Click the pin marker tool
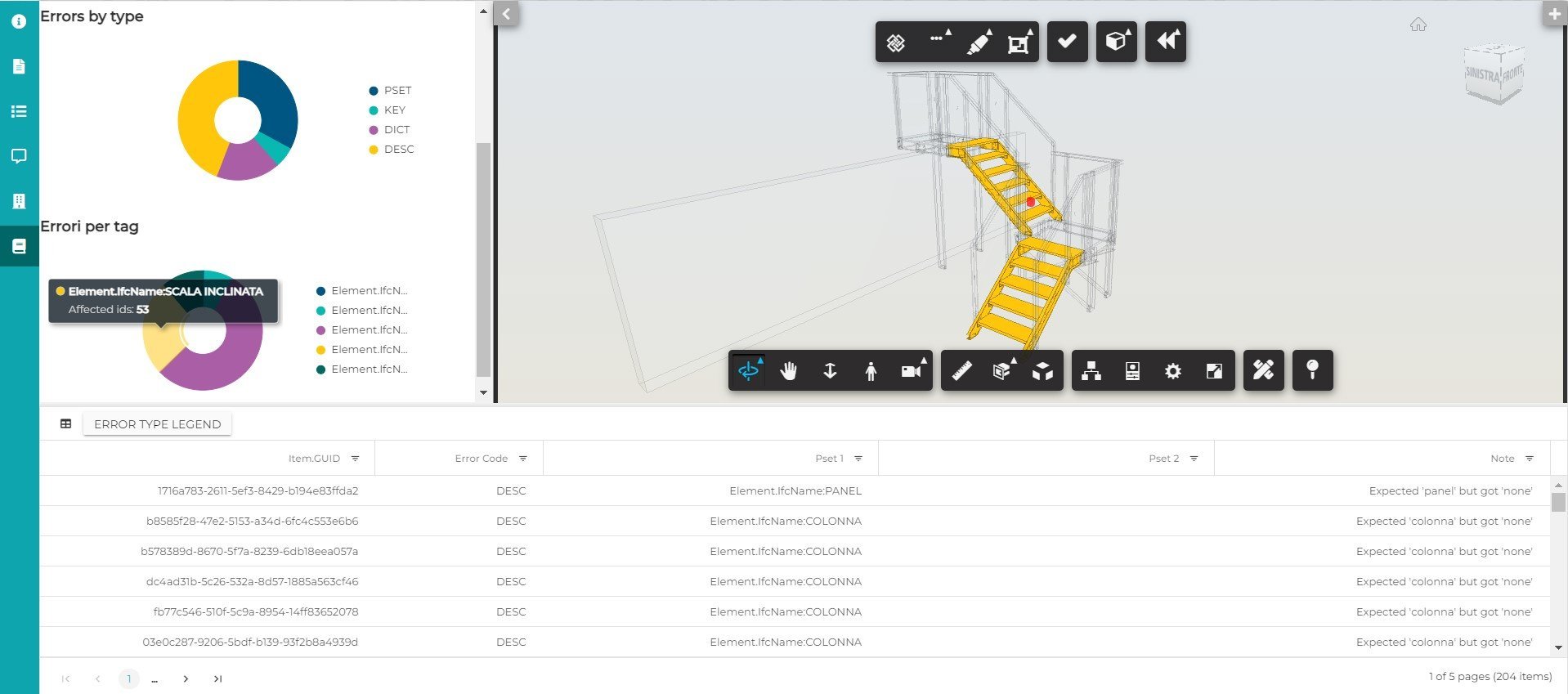The width and height of the screenshot is (1568, 694). click(x=1313, y=370)
